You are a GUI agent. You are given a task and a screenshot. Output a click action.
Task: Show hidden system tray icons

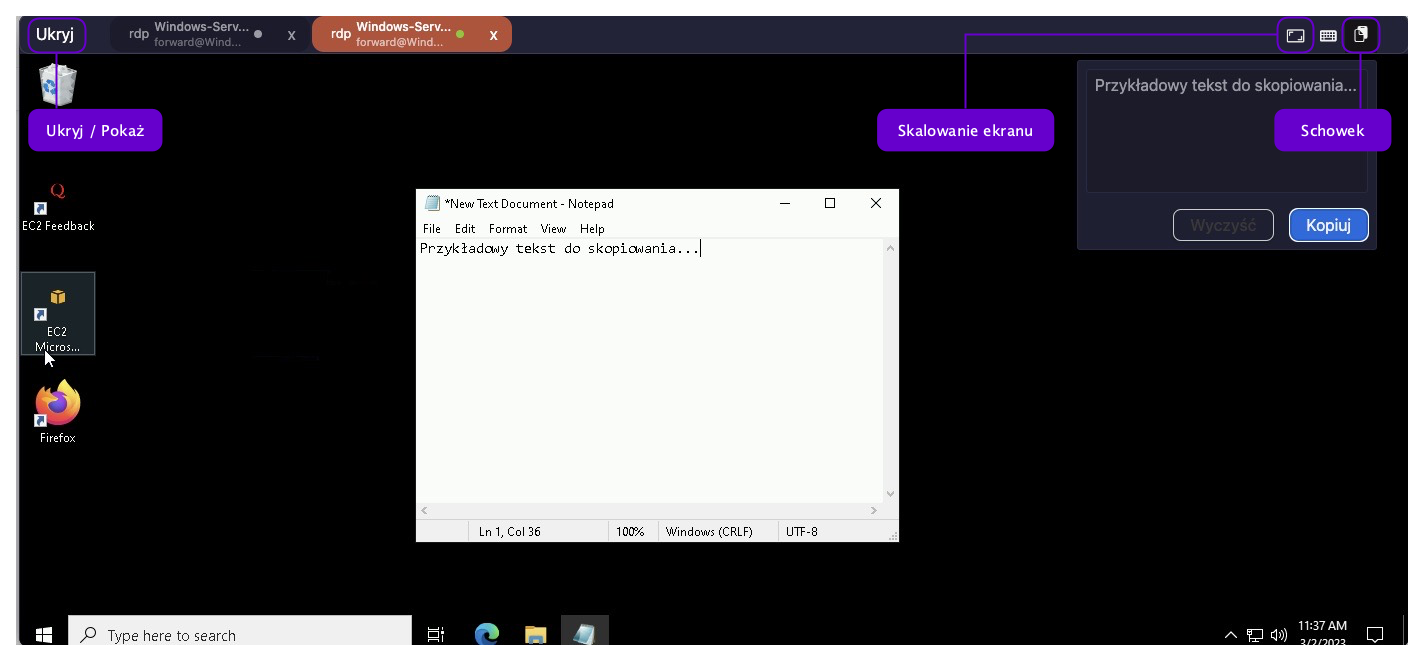click(x=1231, y=635)
